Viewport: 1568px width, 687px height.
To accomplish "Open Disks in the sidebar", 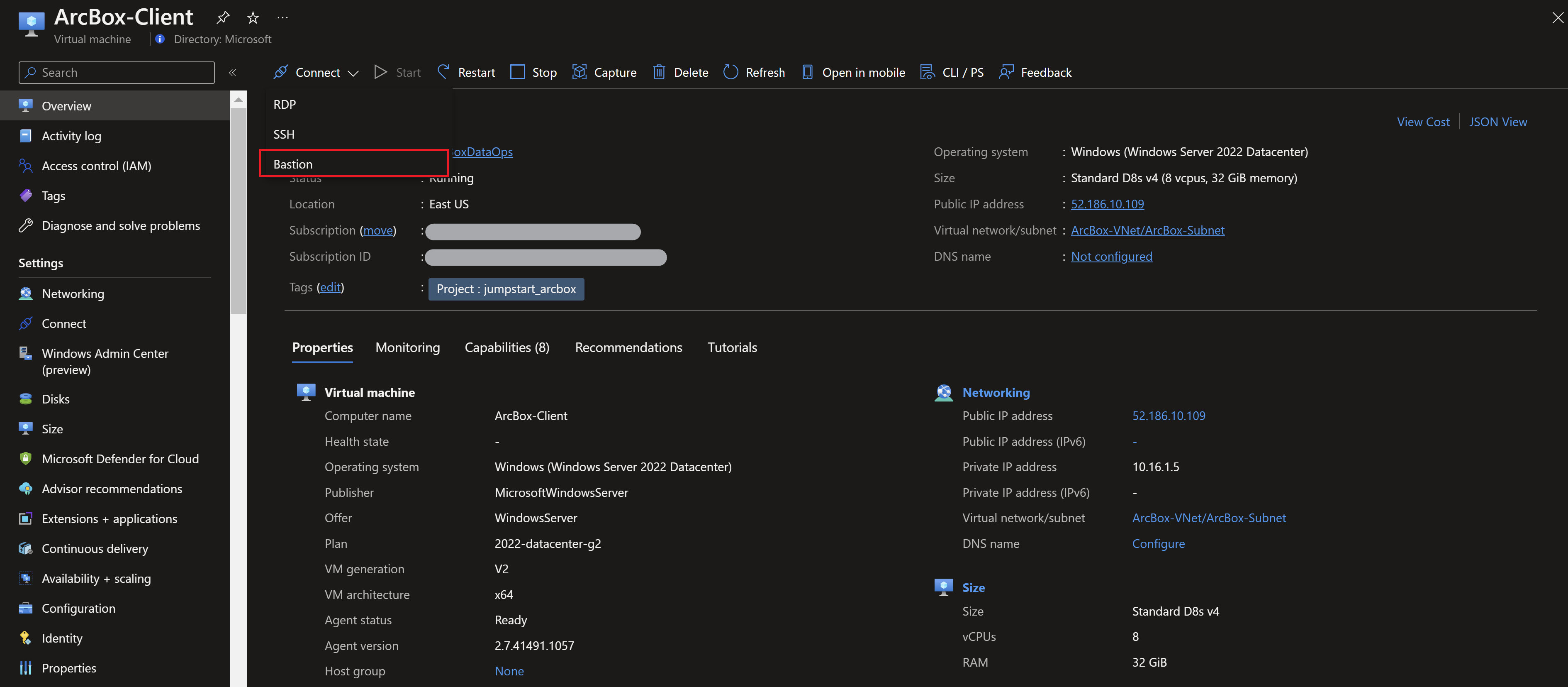I will [x=115, y=399].
